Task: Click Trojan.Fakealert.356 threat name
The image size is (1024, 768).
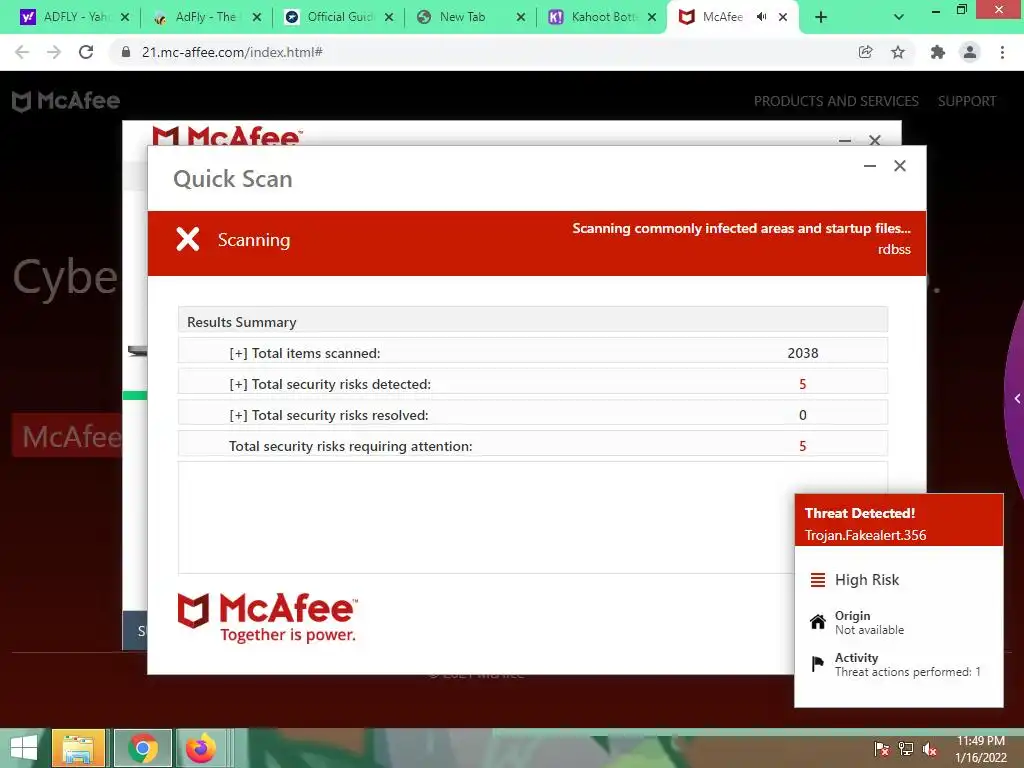Action: click(x=865, y=535)
